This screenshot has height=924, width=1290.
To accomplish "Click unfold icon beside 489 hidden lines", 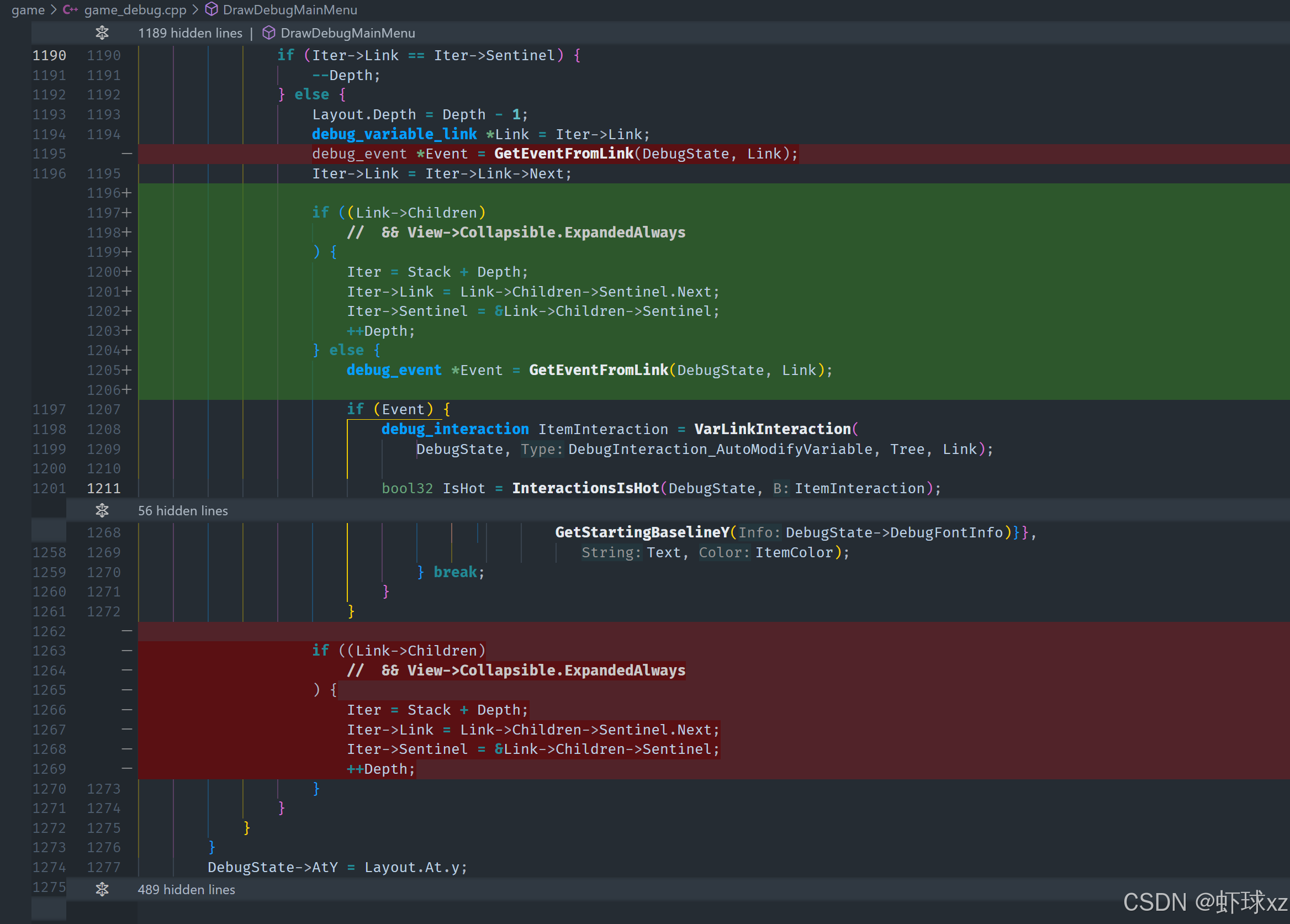I will coord(102,889).
